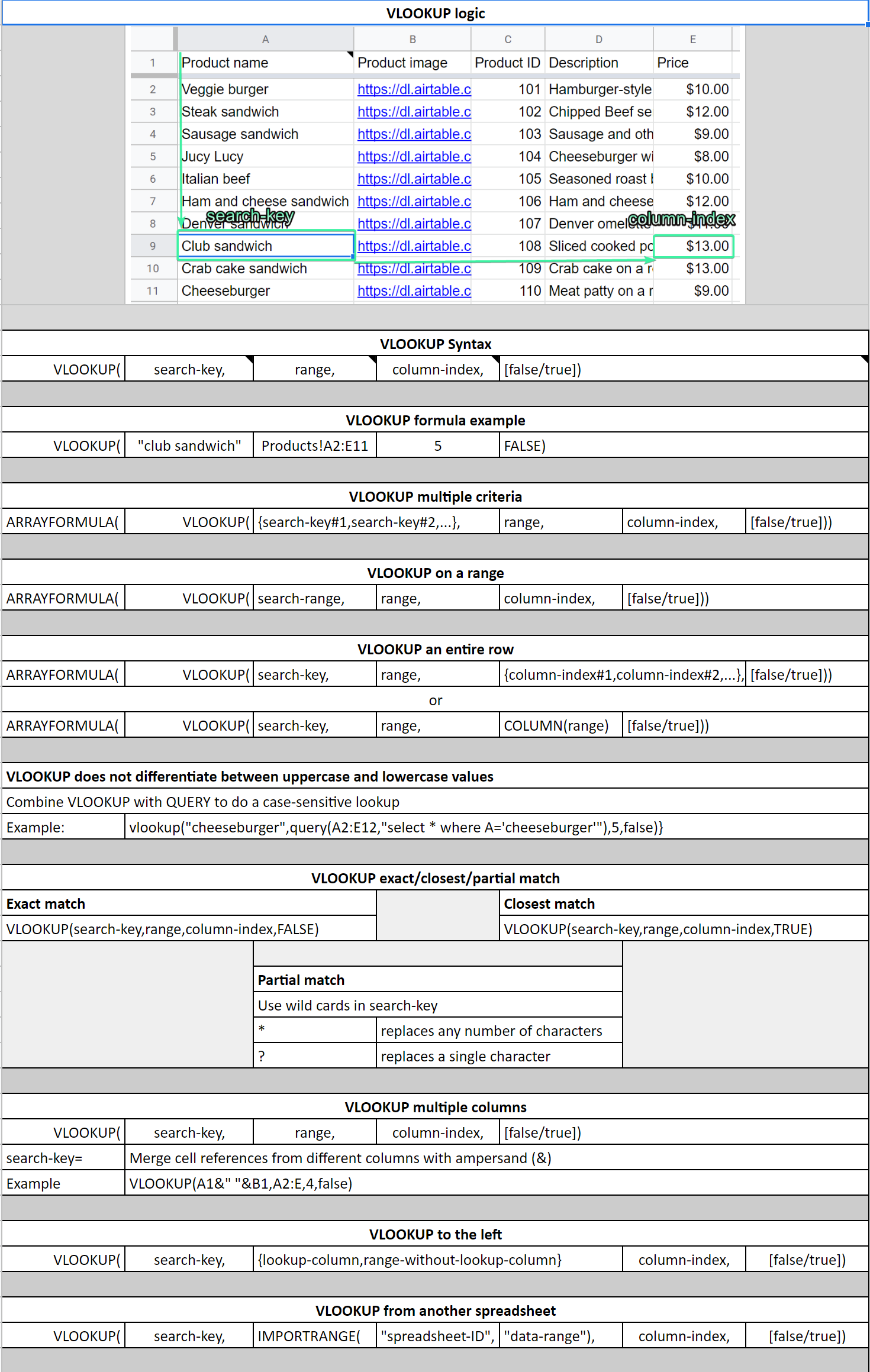Click the Product ID 108 cell
The width and height of the screenshot is (870, 1372).
pos(508,246)
